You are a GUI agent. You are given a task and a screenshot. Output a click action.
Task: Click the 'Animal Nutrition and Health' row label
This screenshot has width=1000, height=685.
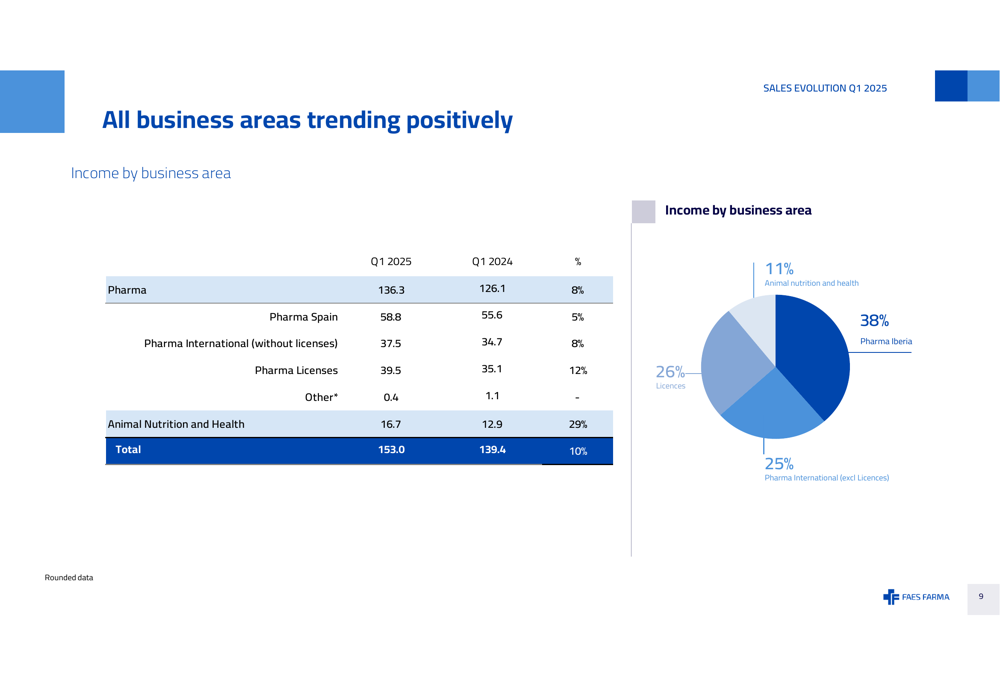(x=176, y=424)
